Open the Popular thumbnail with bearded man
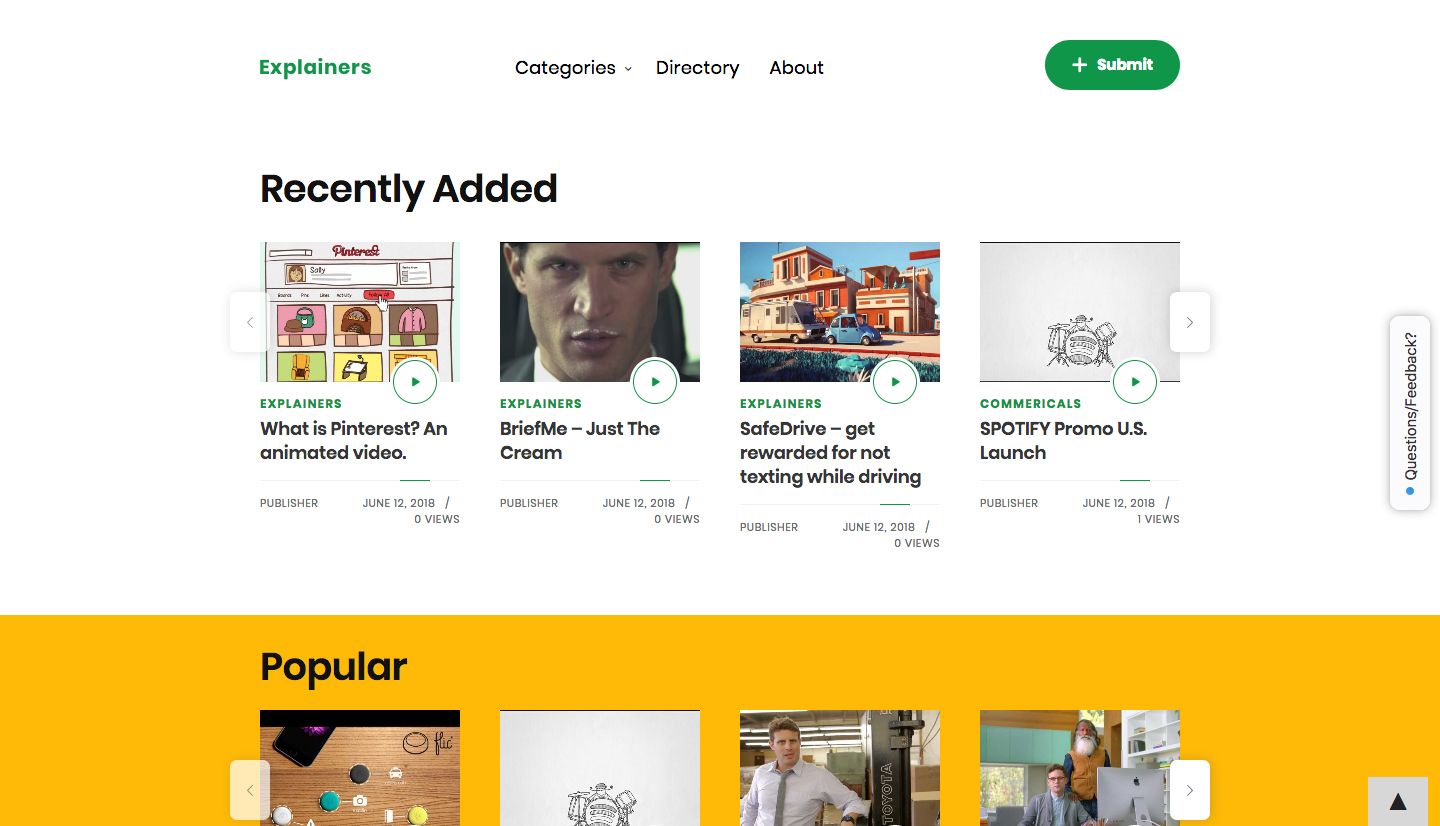Viewport: 1440px width, 826px height. (1080, 768)
